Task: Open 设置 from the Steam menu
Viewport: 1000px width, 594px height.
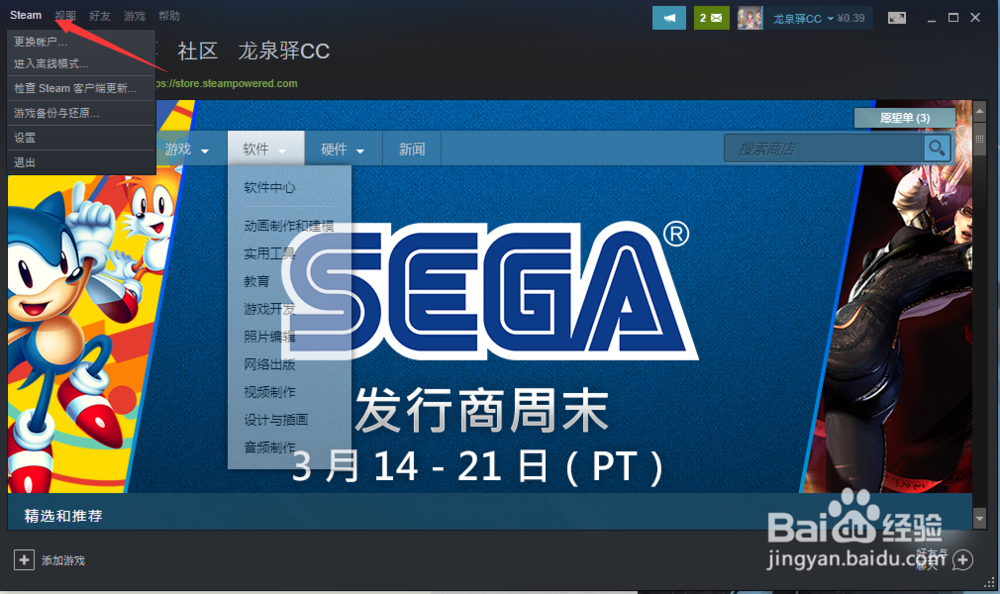Action: pos(81,138)
